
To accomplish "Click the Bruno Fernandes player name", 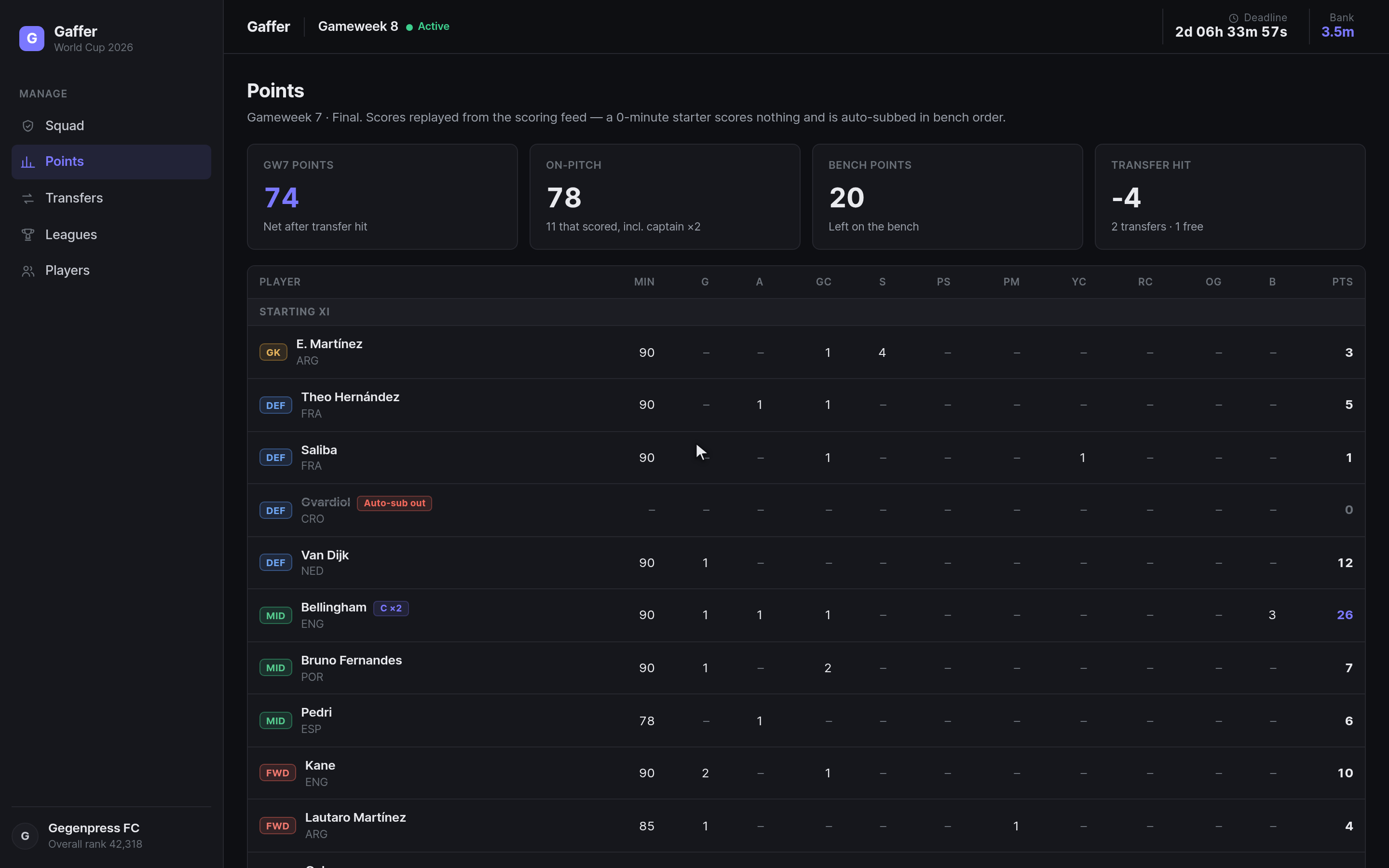I will pyautogui.click(x=351, y=660).
